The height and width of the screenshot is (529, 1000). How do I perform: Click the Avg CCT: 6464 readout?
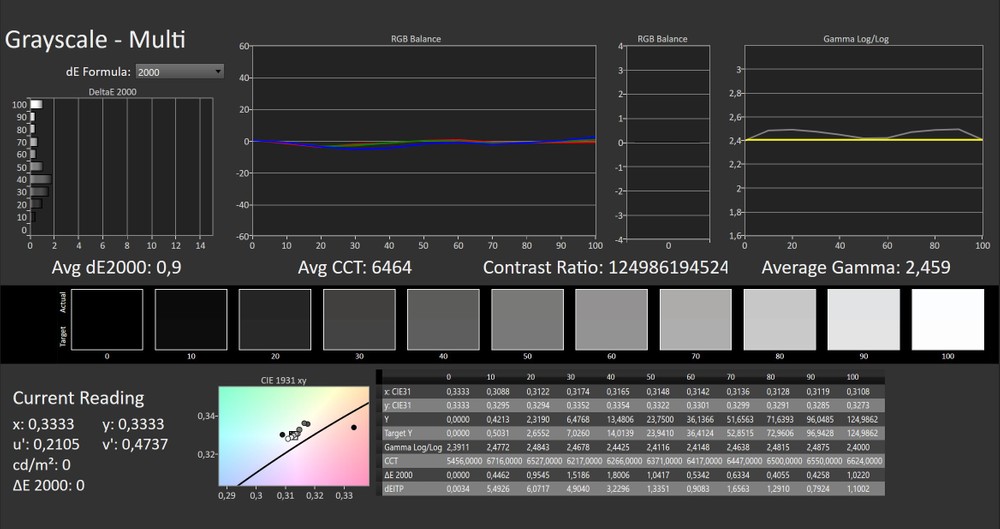pyautogui.click(x=355, y=267)
